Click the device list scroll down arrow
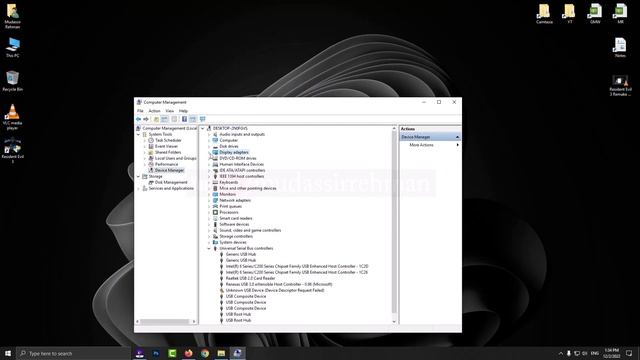 (394, 322)
